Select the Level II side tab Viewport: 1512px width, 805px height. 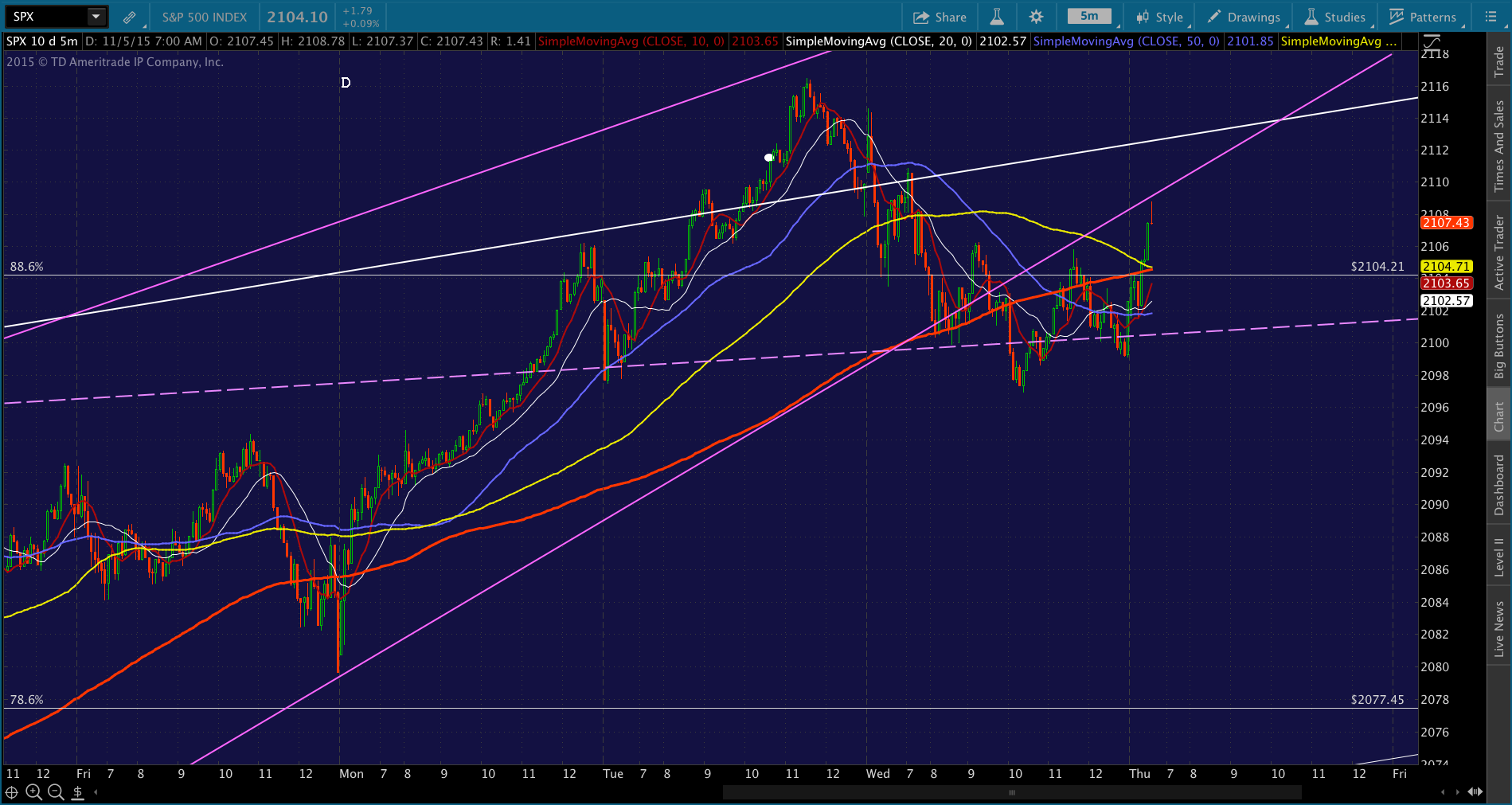[x=1499, y=556]
